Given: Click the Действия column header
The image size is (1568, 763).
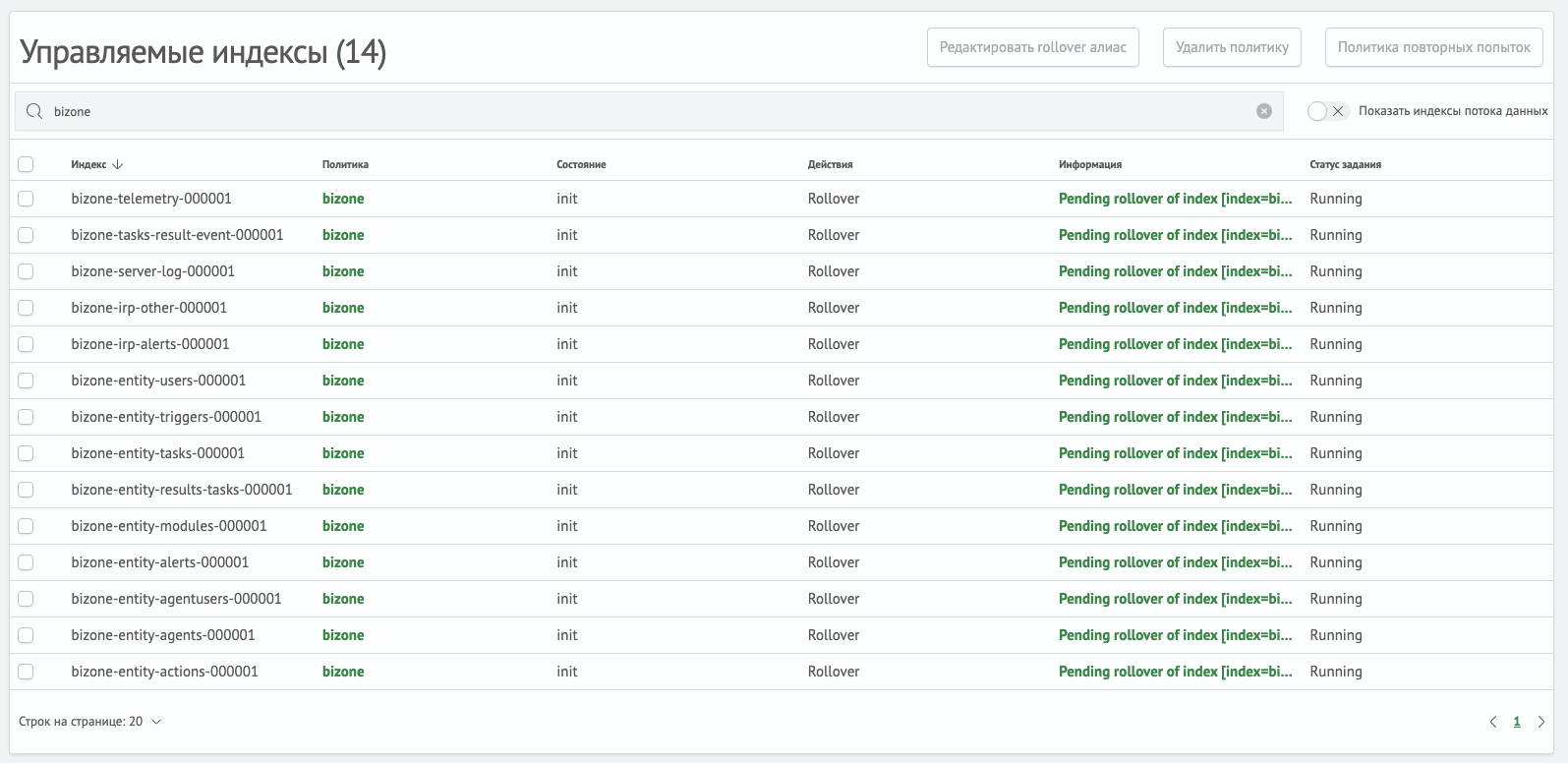Looking at the screenshot, I should click(831, 164).
